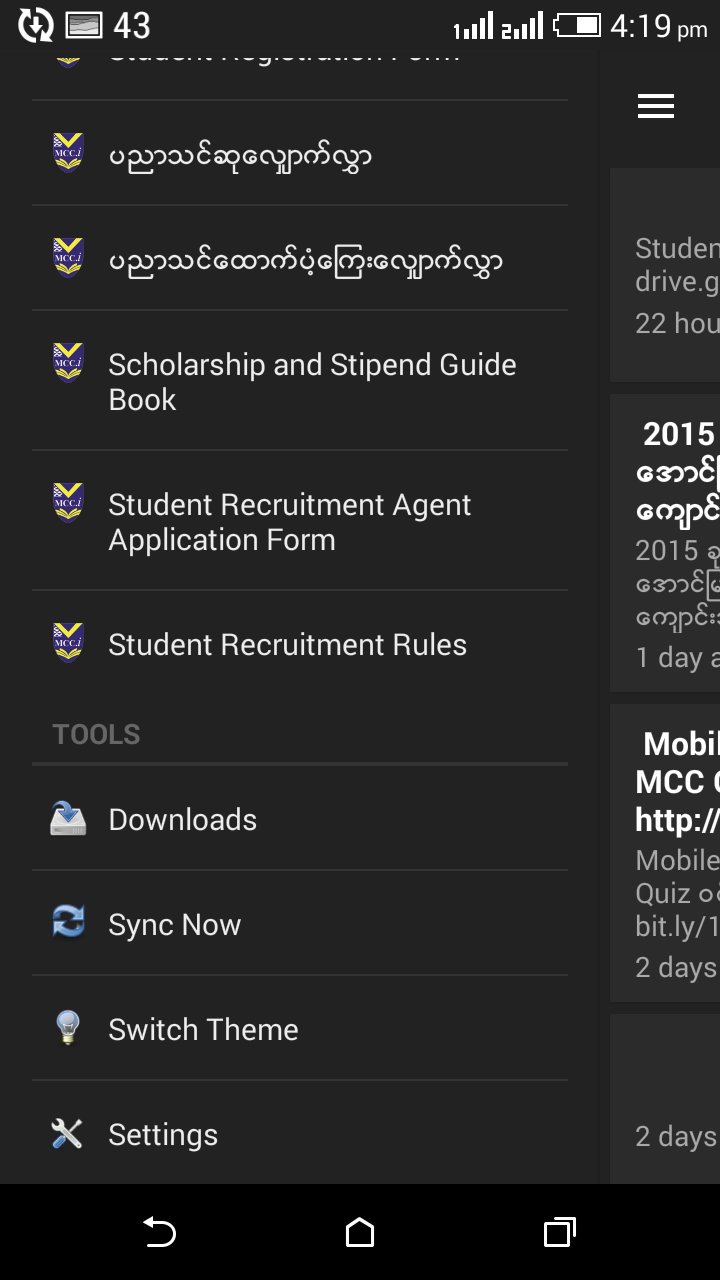720x1280 pixels.
Task: Open Student Recruitment Rules
Action: [x=287, y=645]
